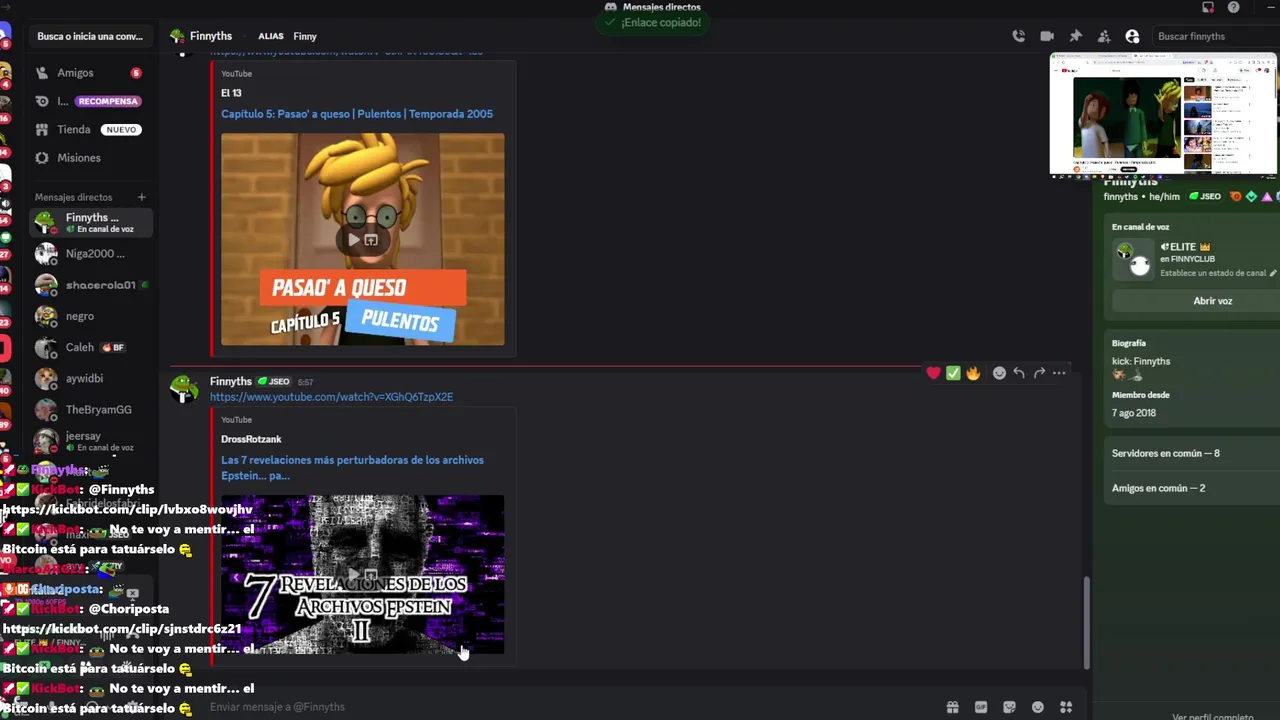Open the help question mark icon
1280x720 pixels.
pos(1234,7)
